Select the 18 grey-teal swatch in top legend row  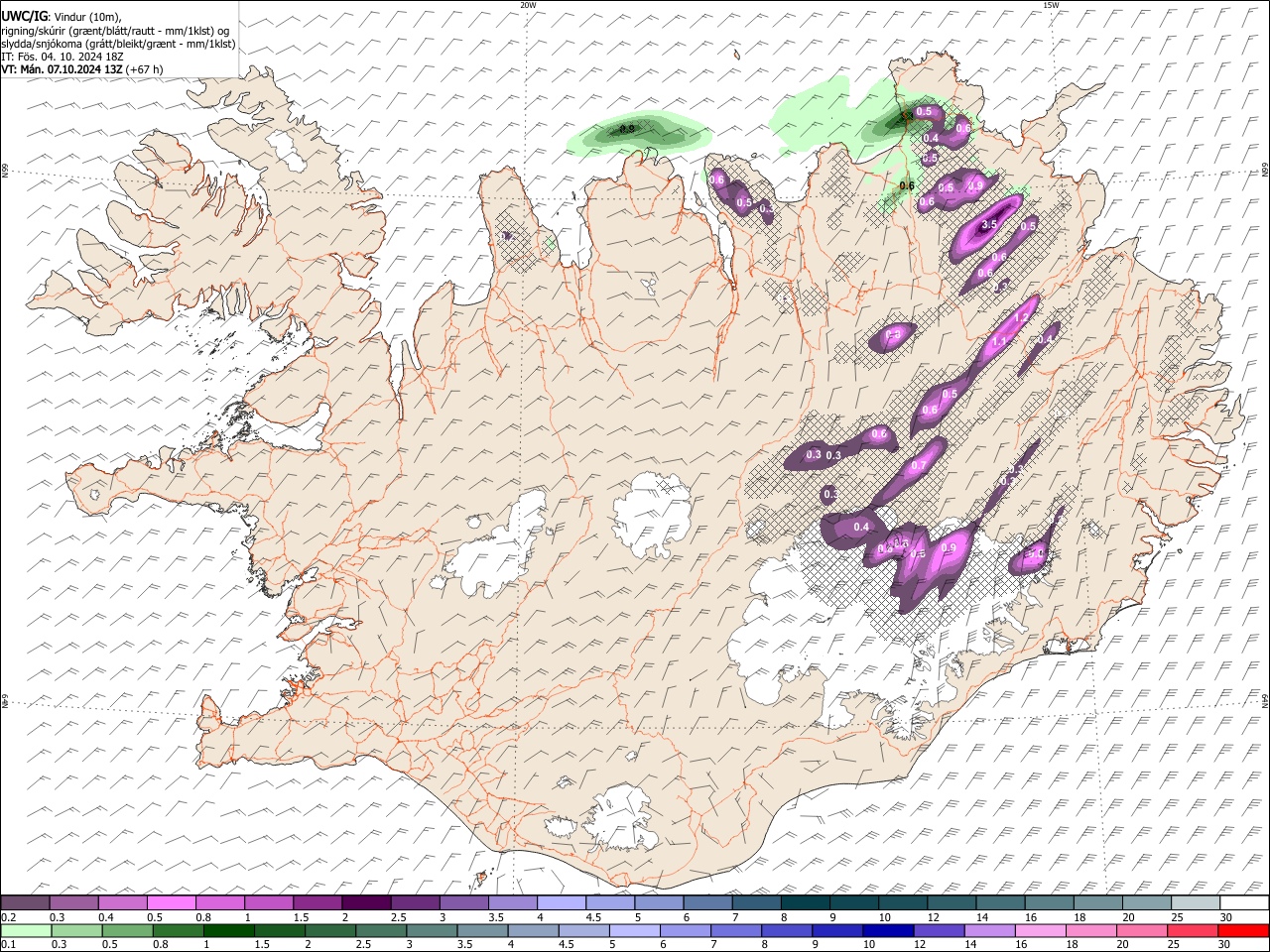tap(1096, 902)
